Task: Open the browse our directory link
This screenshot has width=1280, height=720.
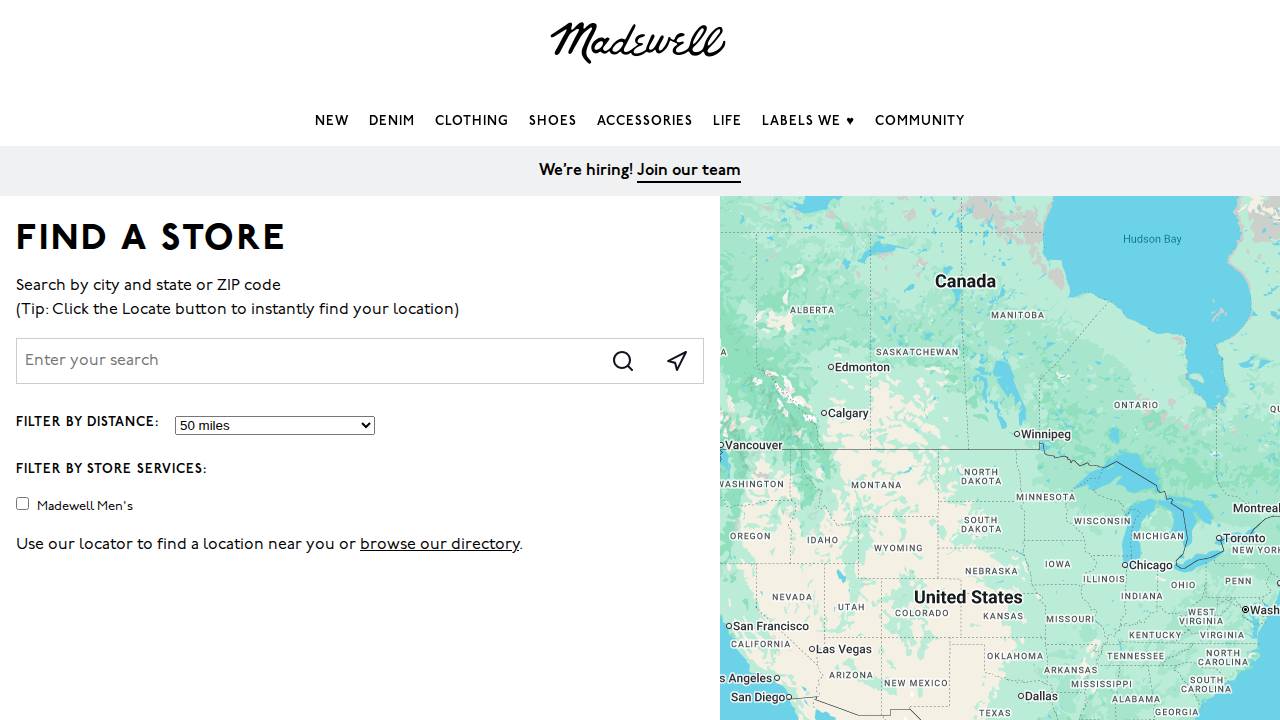Action: coord(439,544)
